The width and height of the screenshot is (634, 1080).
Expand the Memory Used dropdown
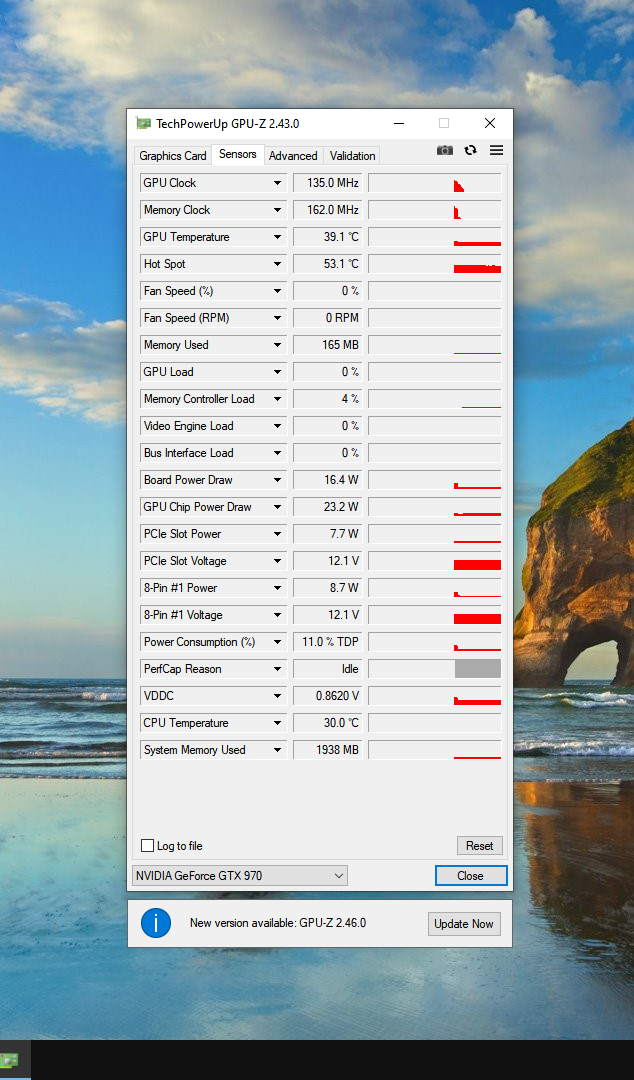pos(277,345)
